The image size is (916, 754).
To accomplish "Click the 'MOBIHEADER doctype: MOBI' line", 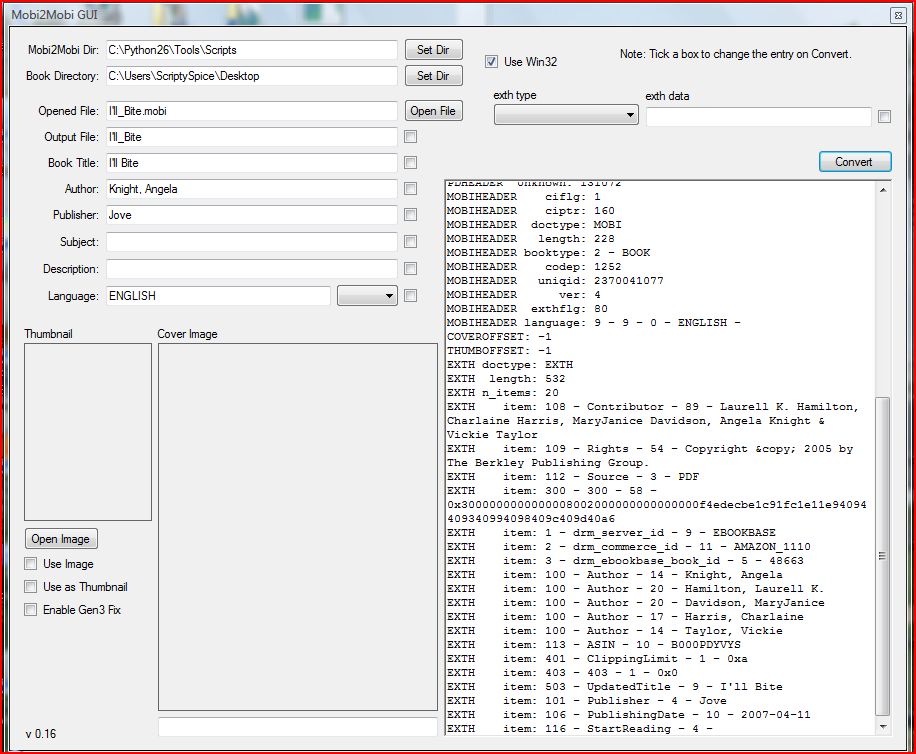I will click(534, 225).
